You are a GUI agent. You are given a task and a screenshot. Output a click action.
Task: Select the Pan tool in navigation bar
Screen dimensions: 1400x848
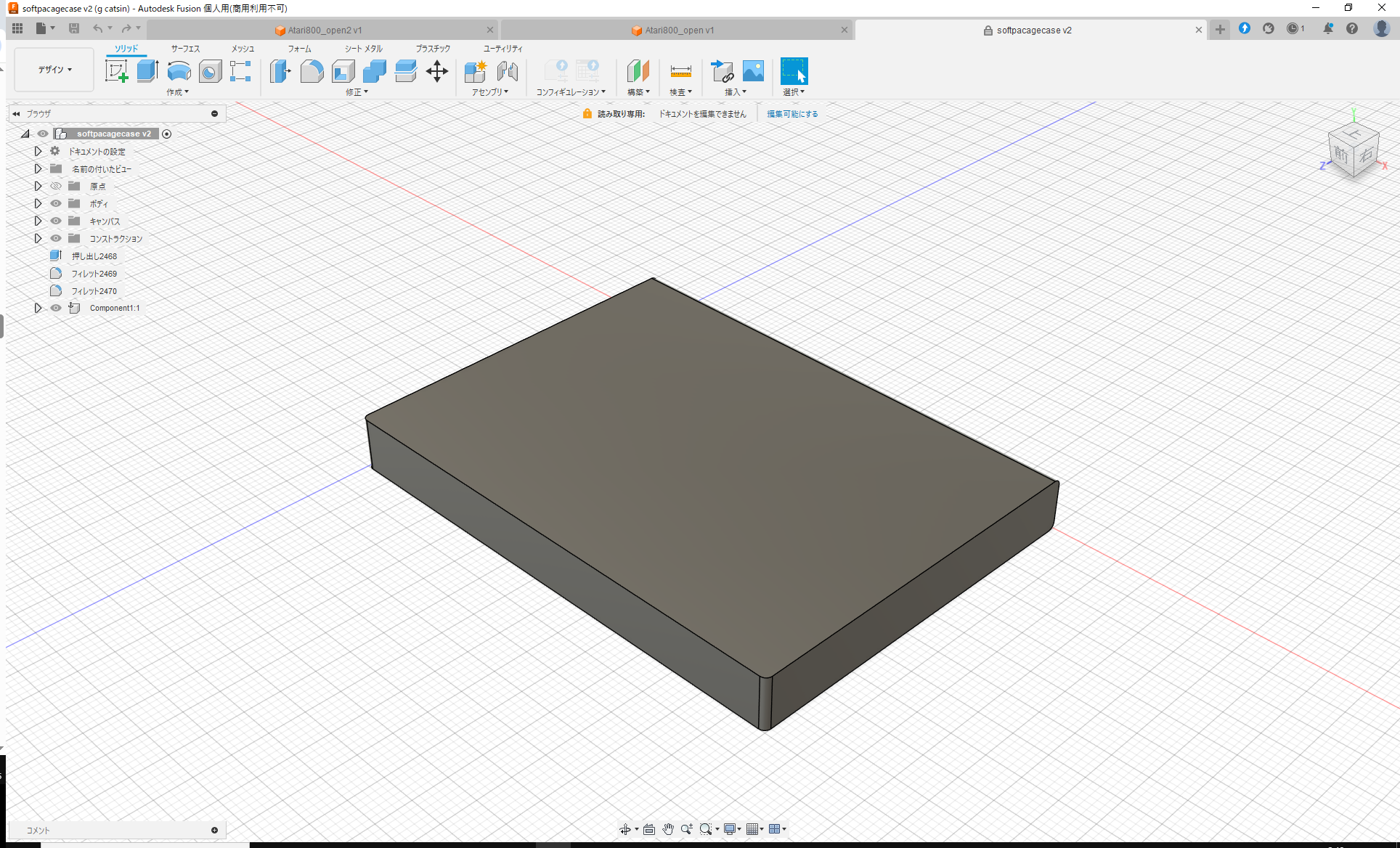click(x=667, y=828)
